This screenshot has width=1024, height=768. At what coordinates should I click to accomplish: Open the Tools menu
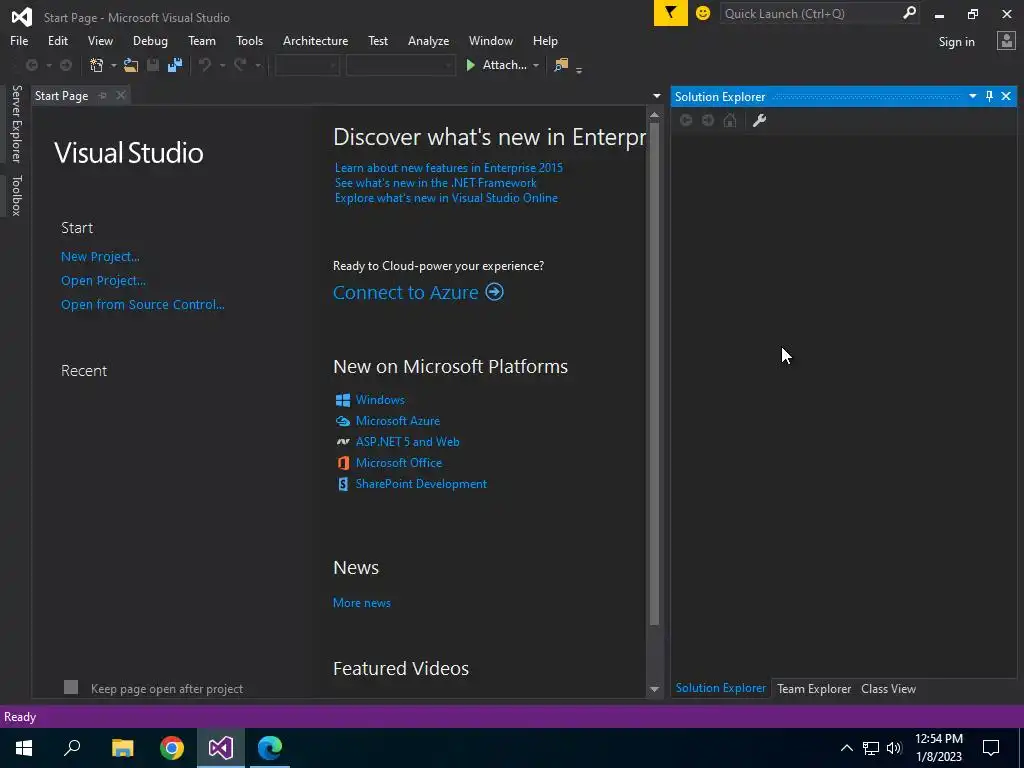point(249,40)
